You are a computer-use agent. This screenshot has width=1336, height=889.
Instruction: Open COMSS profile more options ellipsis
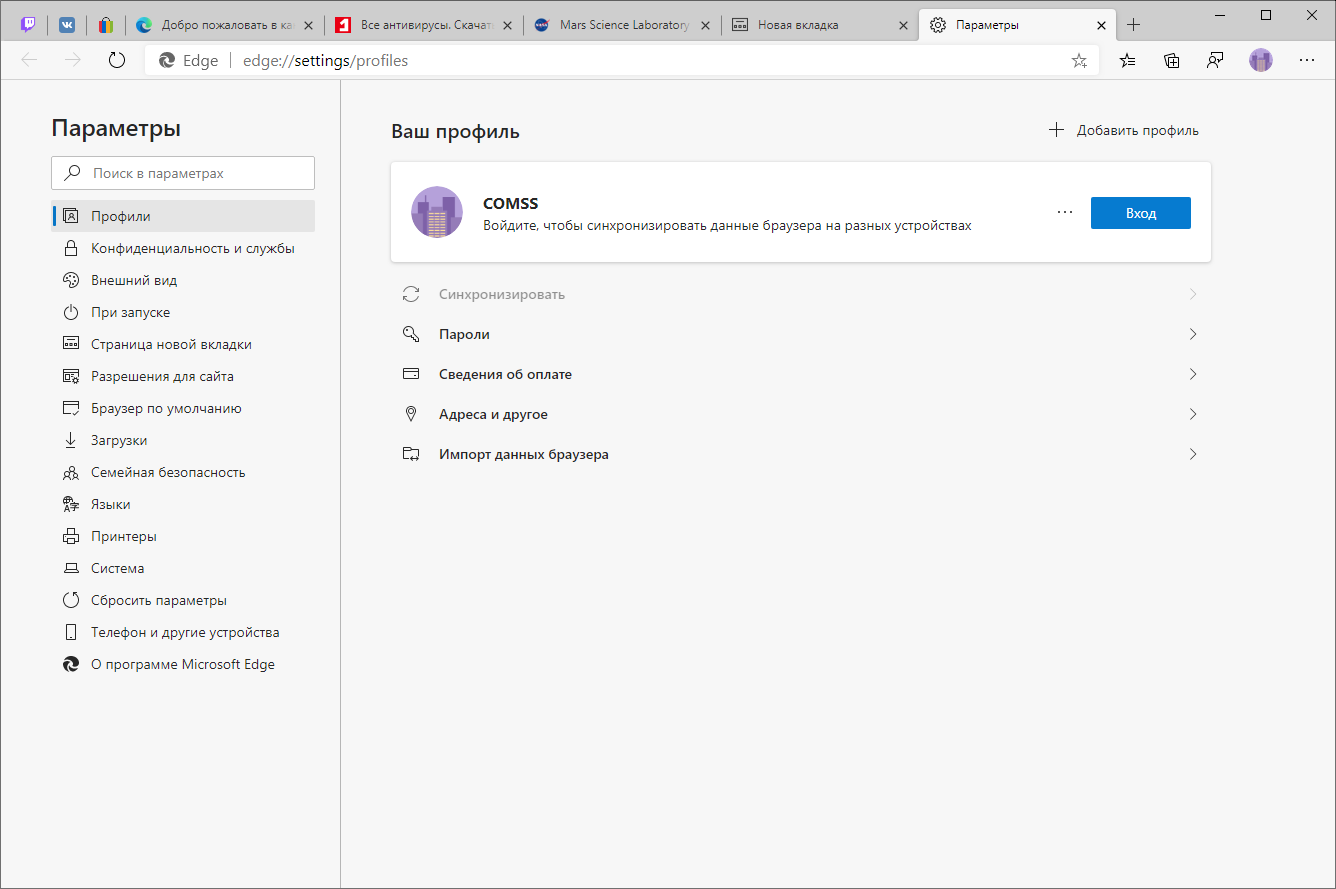pyautogui.click(x=1064, y=213)
